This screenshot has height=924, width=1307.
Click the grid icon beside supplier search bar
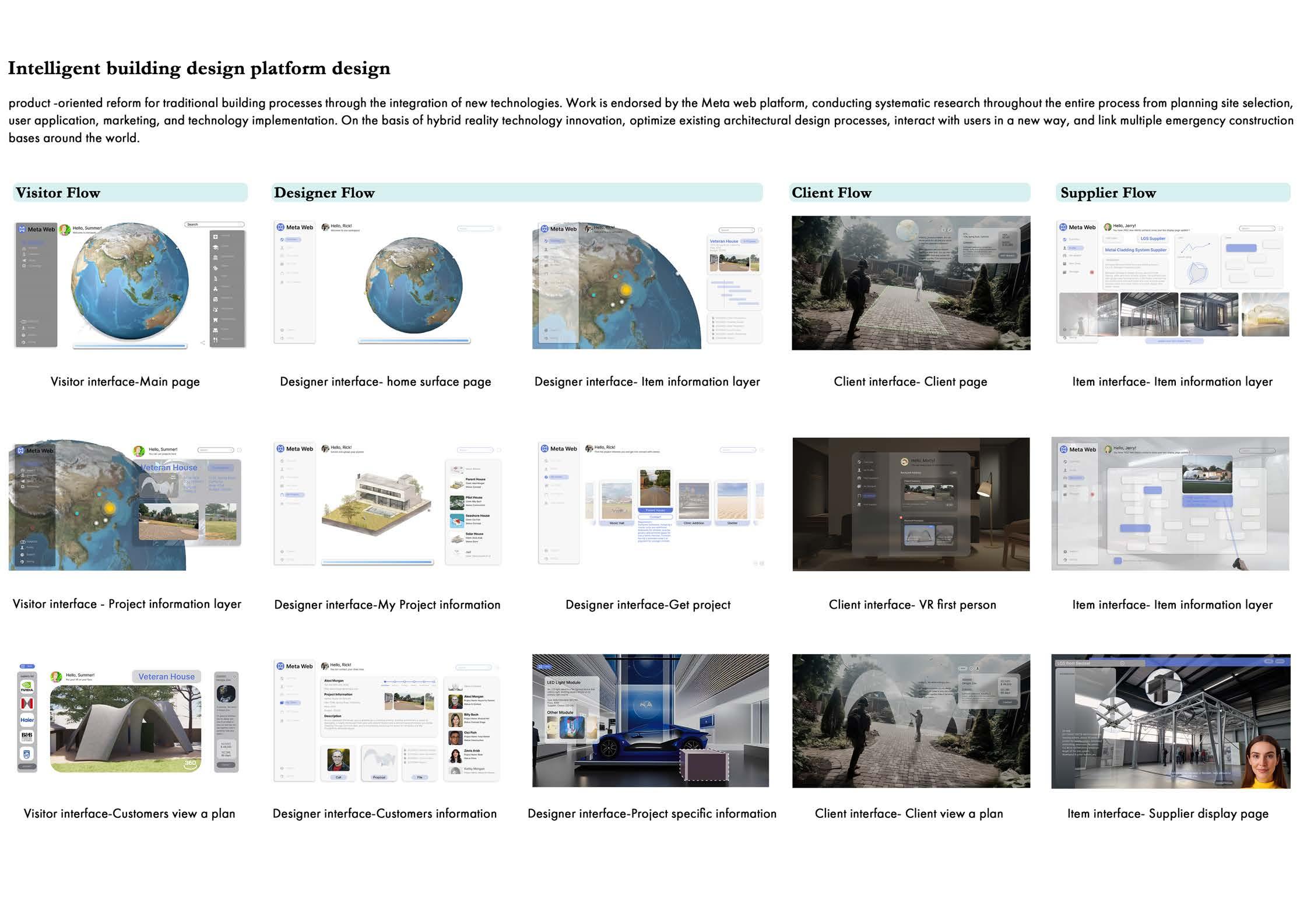tap(1281, 229)
